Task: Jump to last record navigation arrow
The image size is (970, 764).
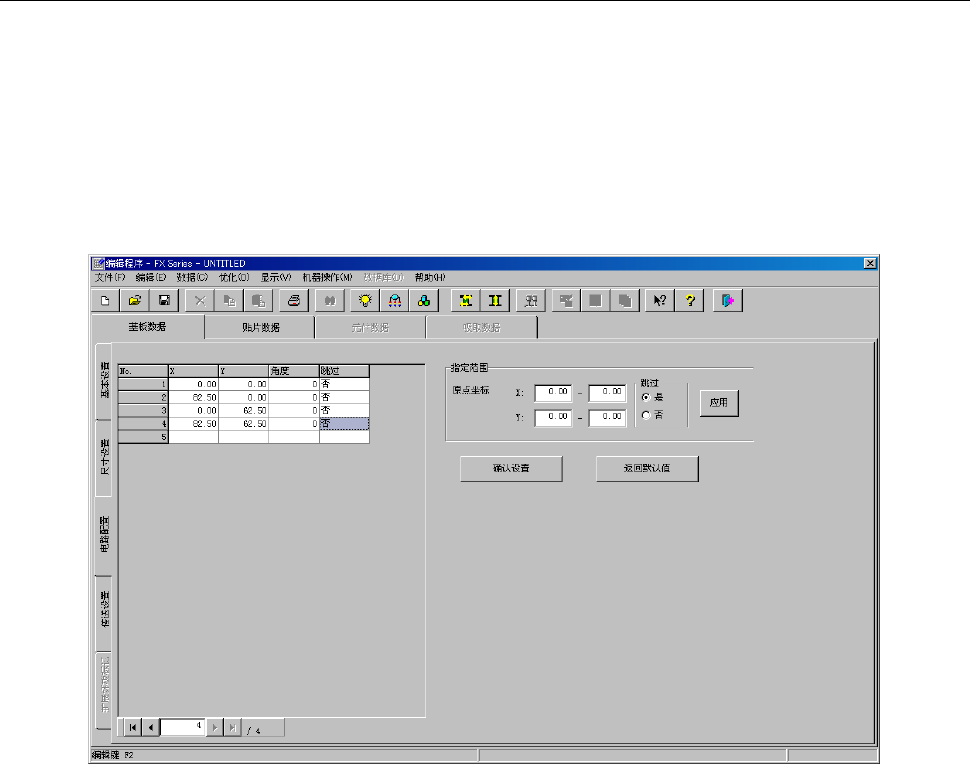Action: click(x=233, y=728)
